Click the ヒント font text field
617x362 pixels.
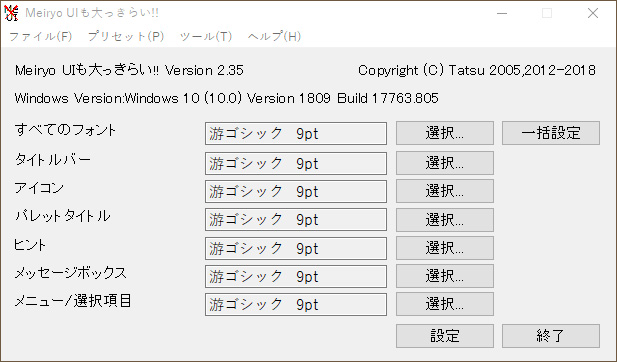tap(296, 248)
